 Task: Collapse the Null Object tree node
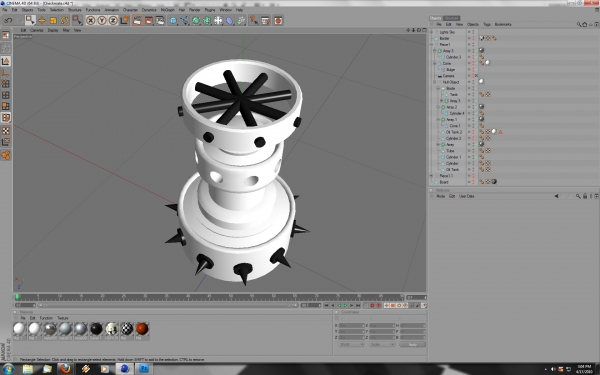click(x=435, y=82)
